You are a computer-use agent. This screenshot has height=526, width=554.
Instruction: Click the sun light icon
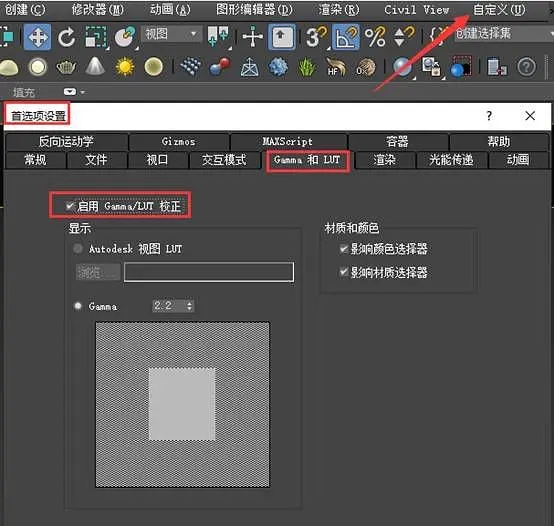pyautogui.click(x=125, y=67)
